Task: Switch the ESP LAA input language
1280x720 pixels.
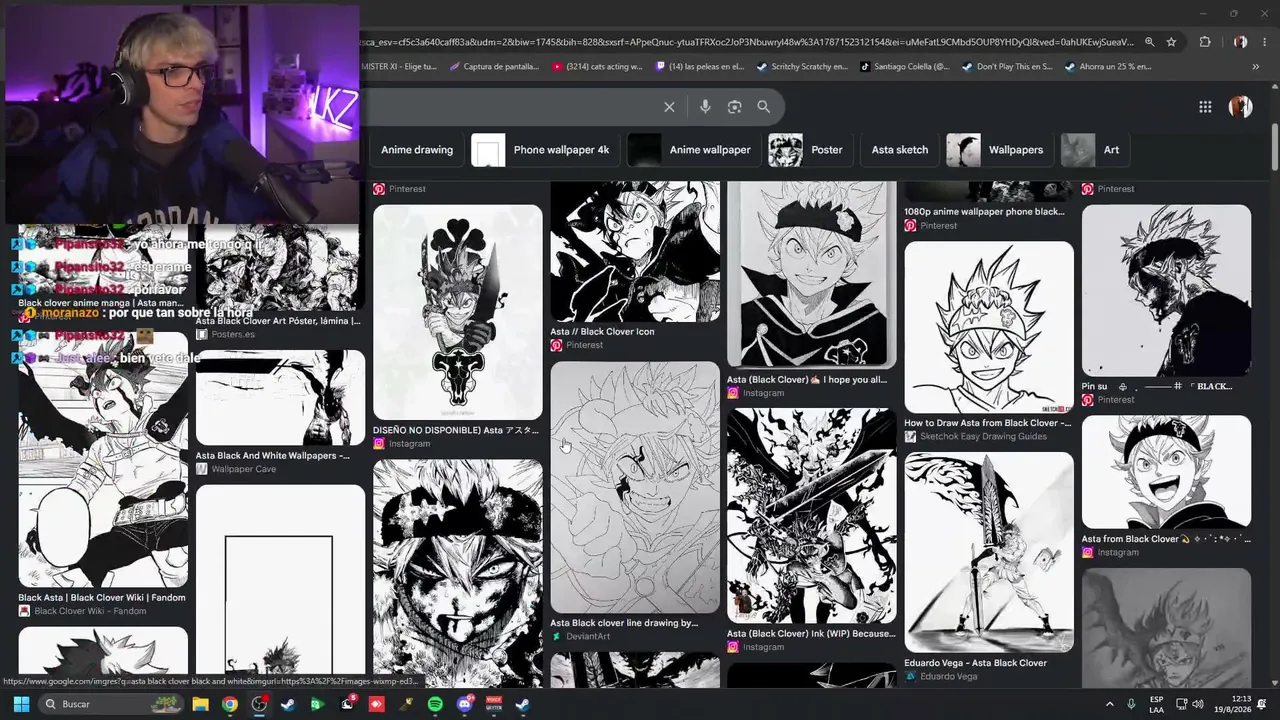Action: click(x=1156, y=704)
